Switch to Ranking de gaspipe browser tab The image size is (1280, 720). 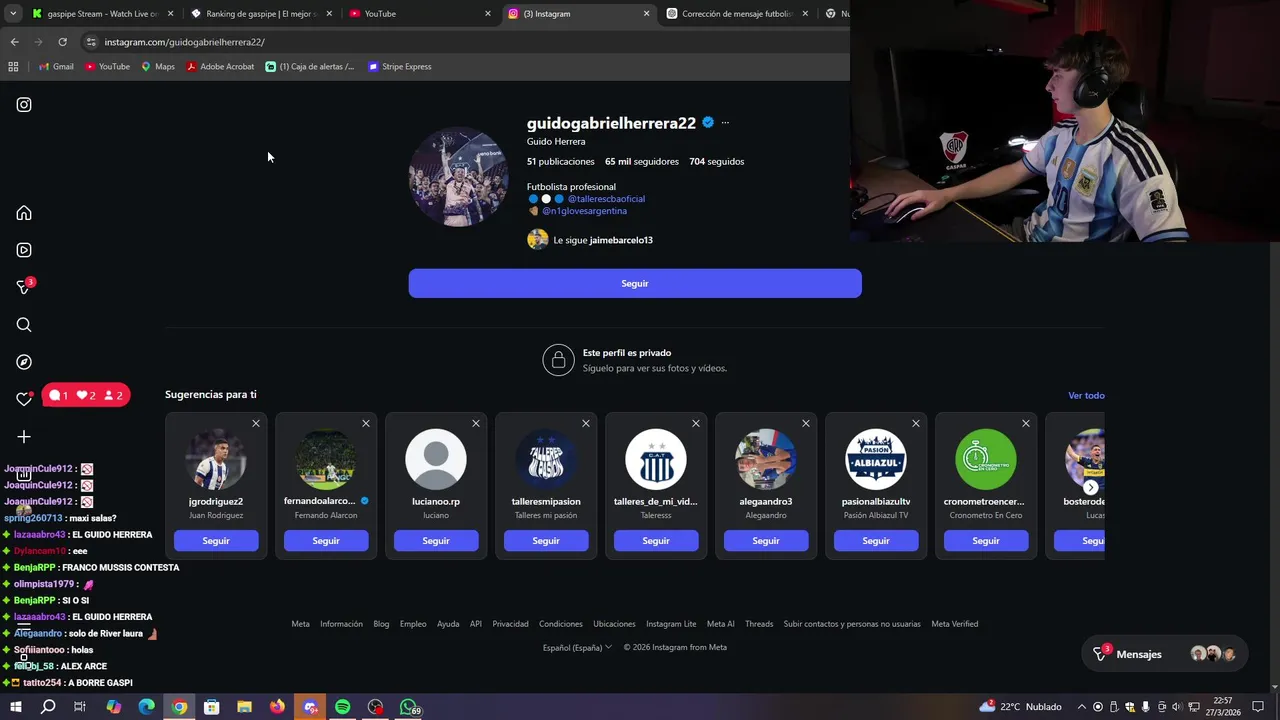point(260,14)
